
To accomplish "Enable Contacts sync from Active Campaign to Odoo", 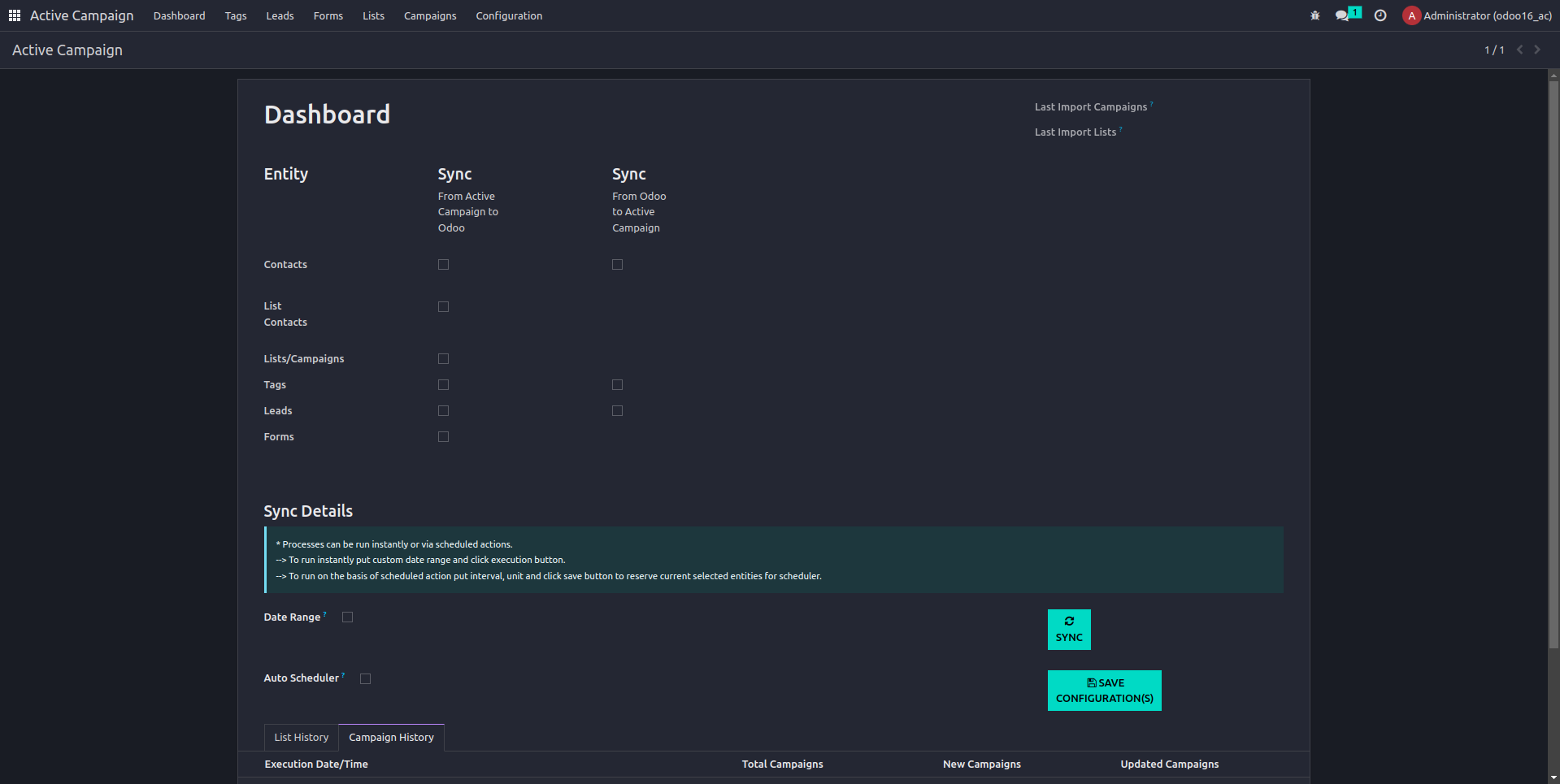I will 443,264.
